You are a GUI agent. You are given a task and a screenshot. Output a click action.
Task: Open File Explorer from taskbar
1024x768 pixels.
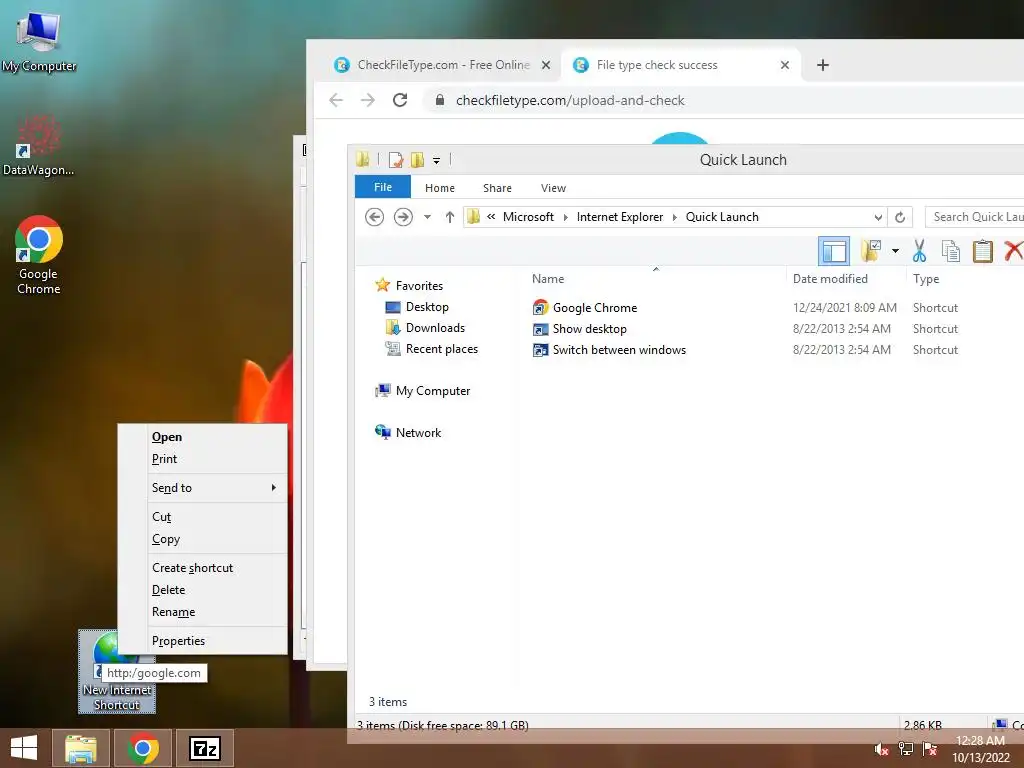coord(81,748)
